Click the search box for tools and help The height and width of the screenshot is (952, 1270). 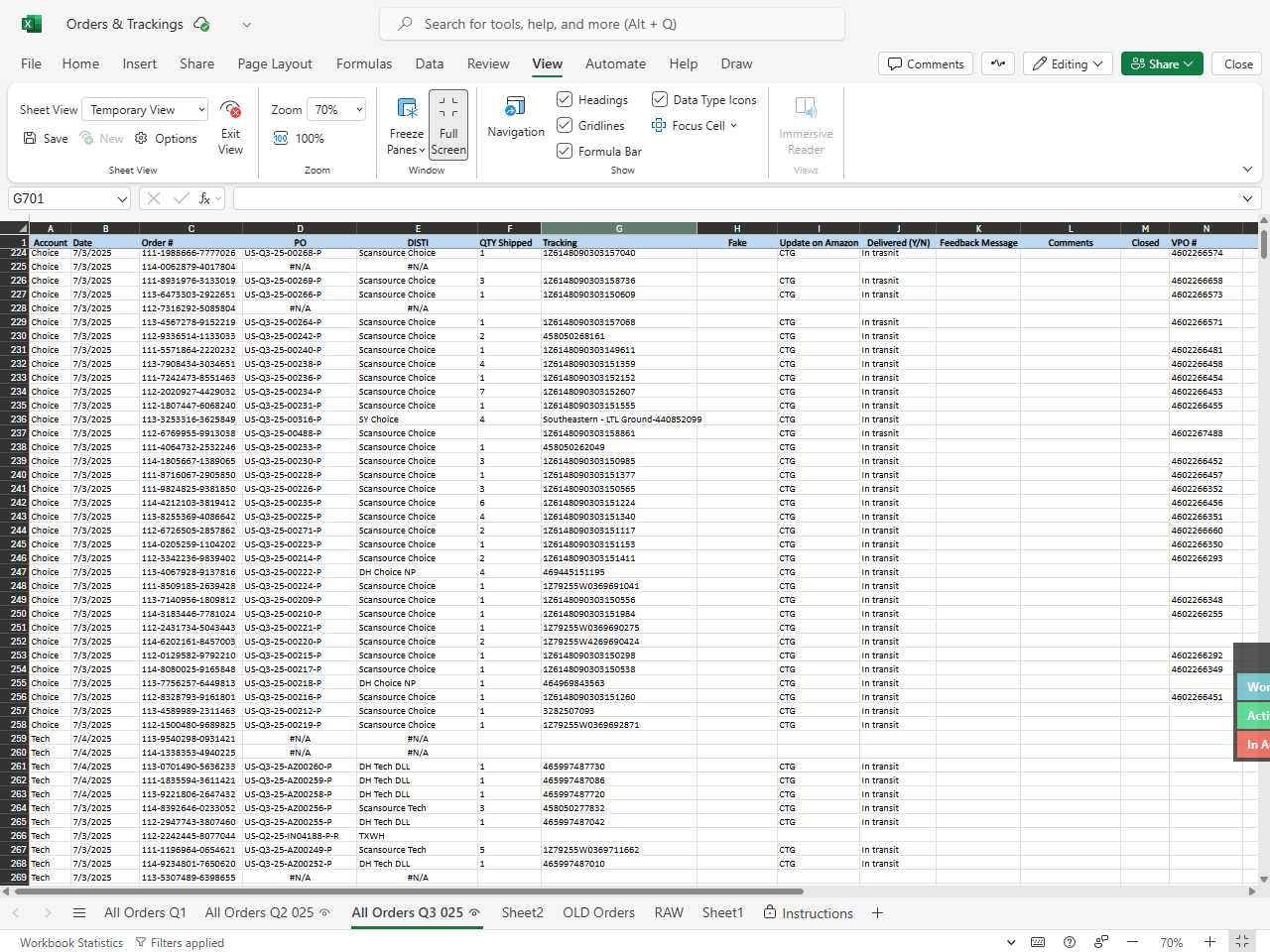[x=612, y=24]
